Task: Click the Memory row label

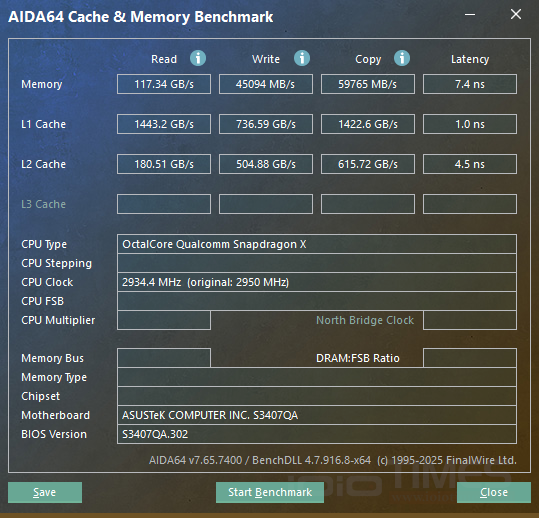Action: pyautogui.click(x=42, y=84)
